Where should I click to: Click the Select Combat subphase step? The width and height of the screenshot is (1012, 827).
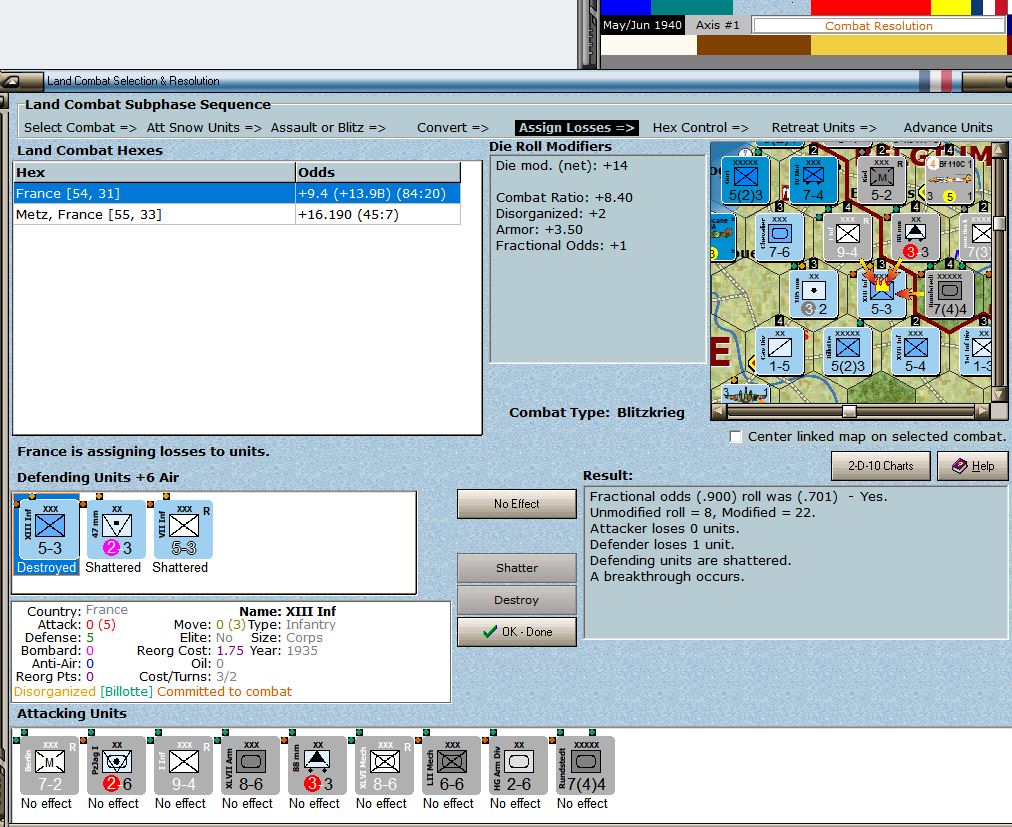(x=80, y=128)
